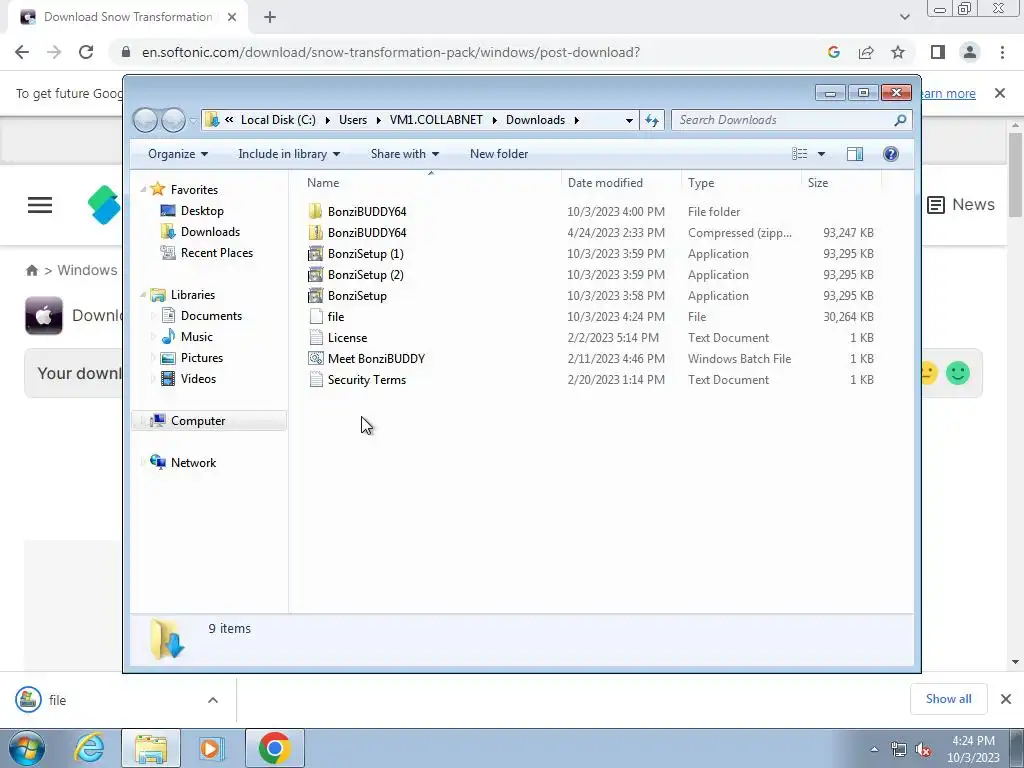Open the Softonic hamburger menu
The height and width of the screenshot is (768, 1024).
[40, 205]
